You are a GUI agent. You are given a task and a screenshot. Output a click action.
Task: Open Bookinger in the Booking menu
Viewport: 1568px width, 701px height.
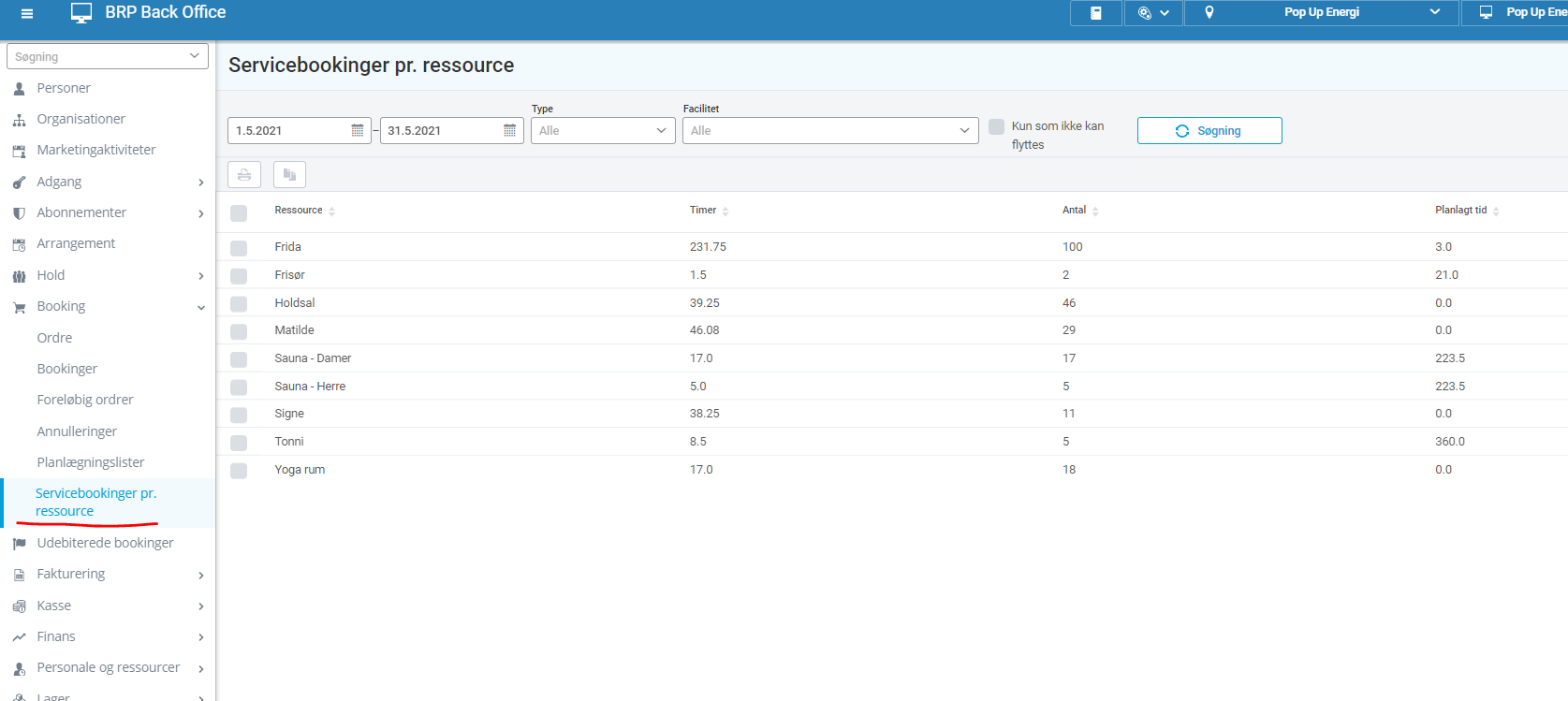[66, 369]
